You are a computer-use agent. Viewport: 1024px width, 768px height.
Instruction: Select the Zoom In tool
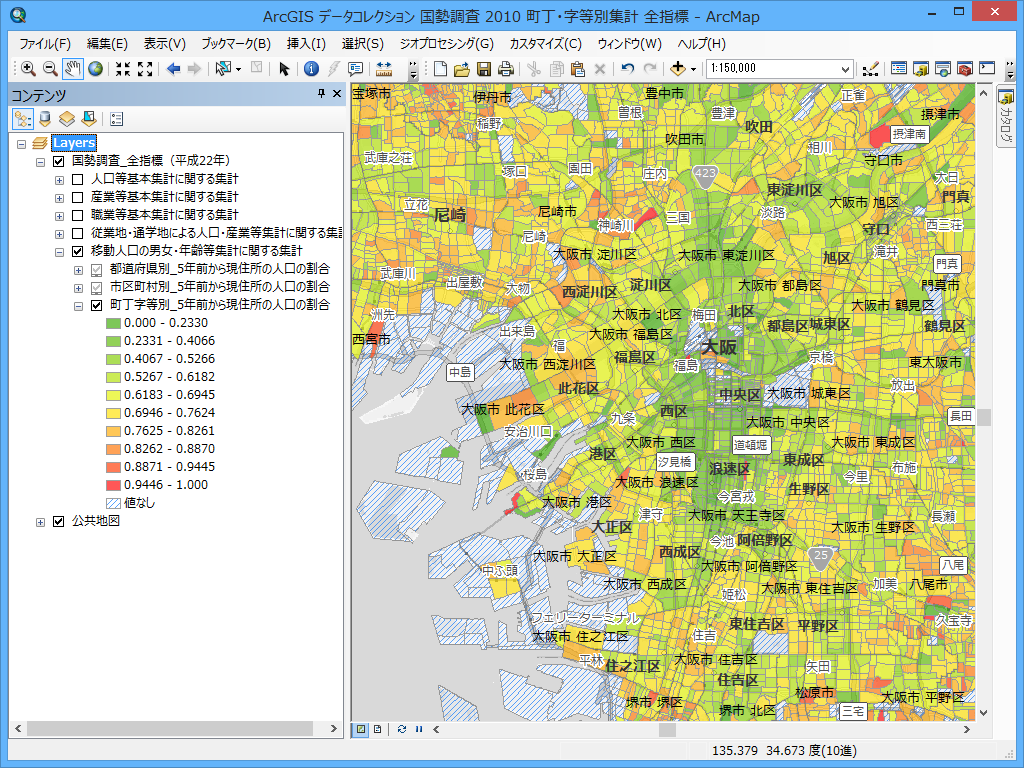(x=28, y=69)
